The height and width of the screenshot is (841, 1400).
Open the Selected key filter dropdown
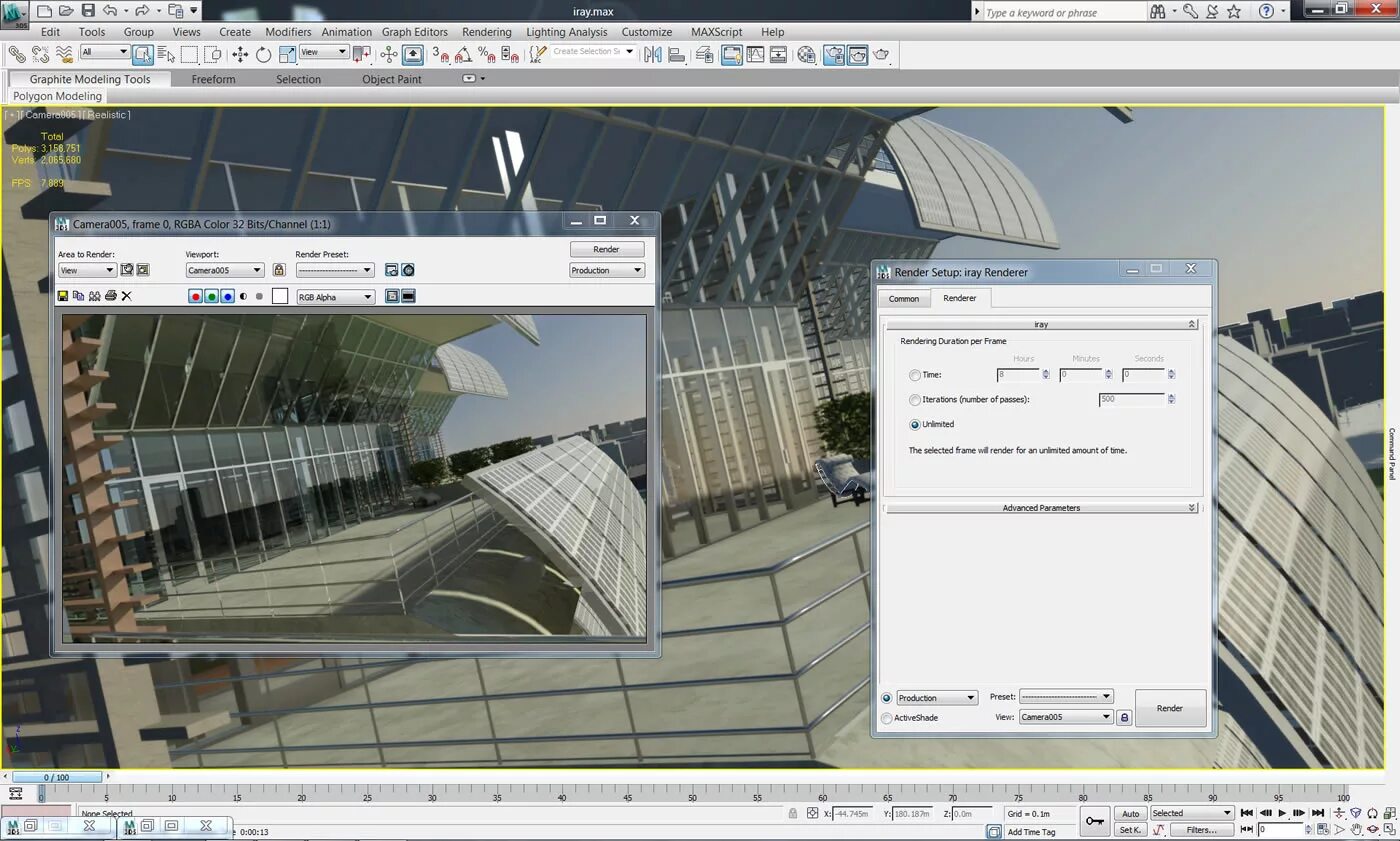1192,813
